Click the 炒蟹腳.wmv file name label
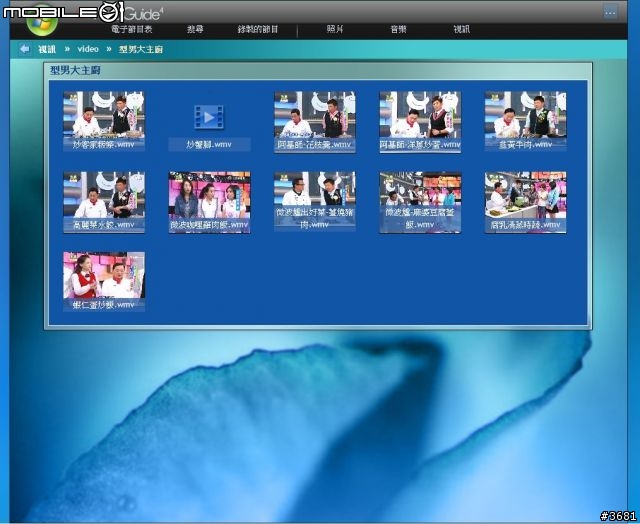640x524 pixels. [x=209, y=144]
